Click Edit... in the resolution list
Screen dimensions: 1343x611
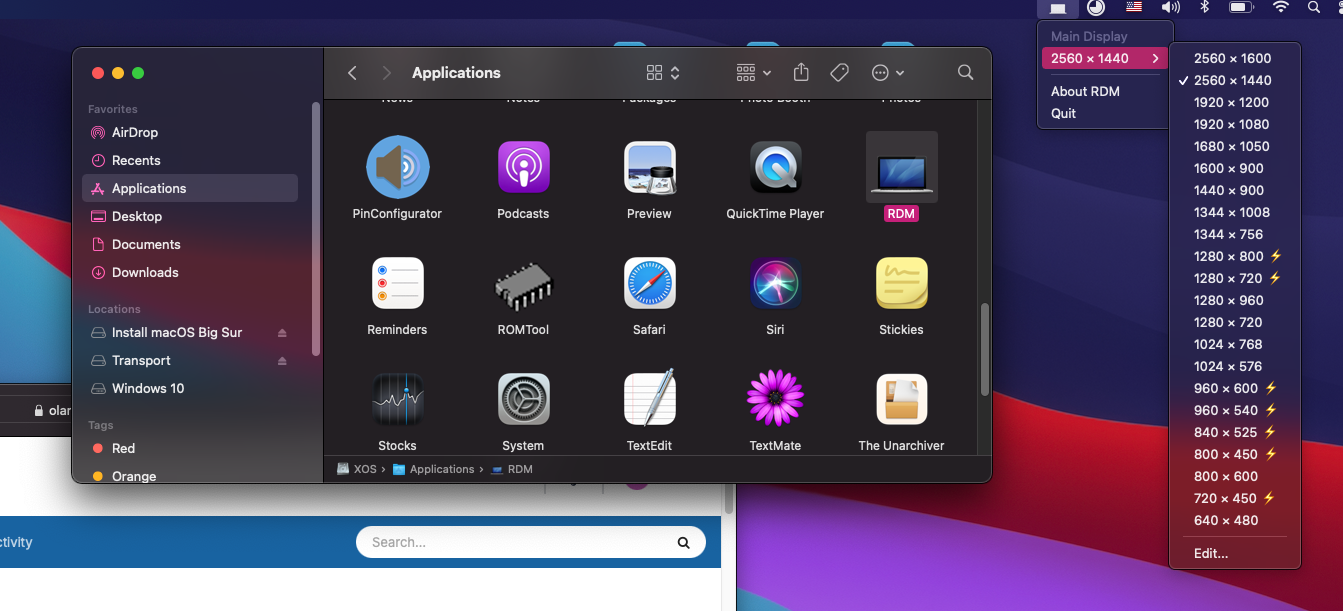pos(1210,553)
